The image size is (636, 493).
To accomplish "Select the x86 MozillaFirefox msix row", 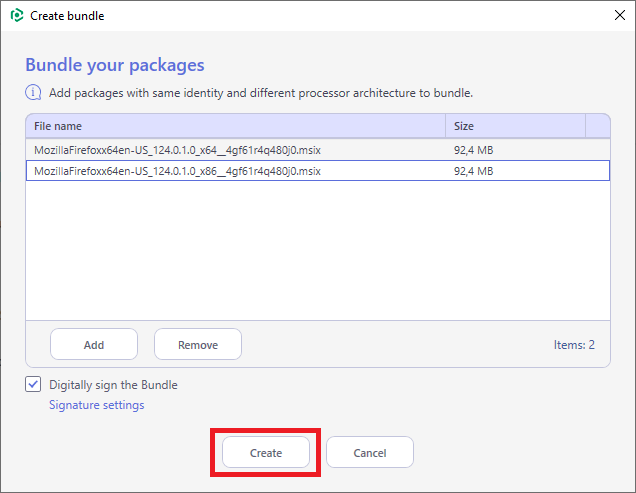I will (x=318, y=171).
